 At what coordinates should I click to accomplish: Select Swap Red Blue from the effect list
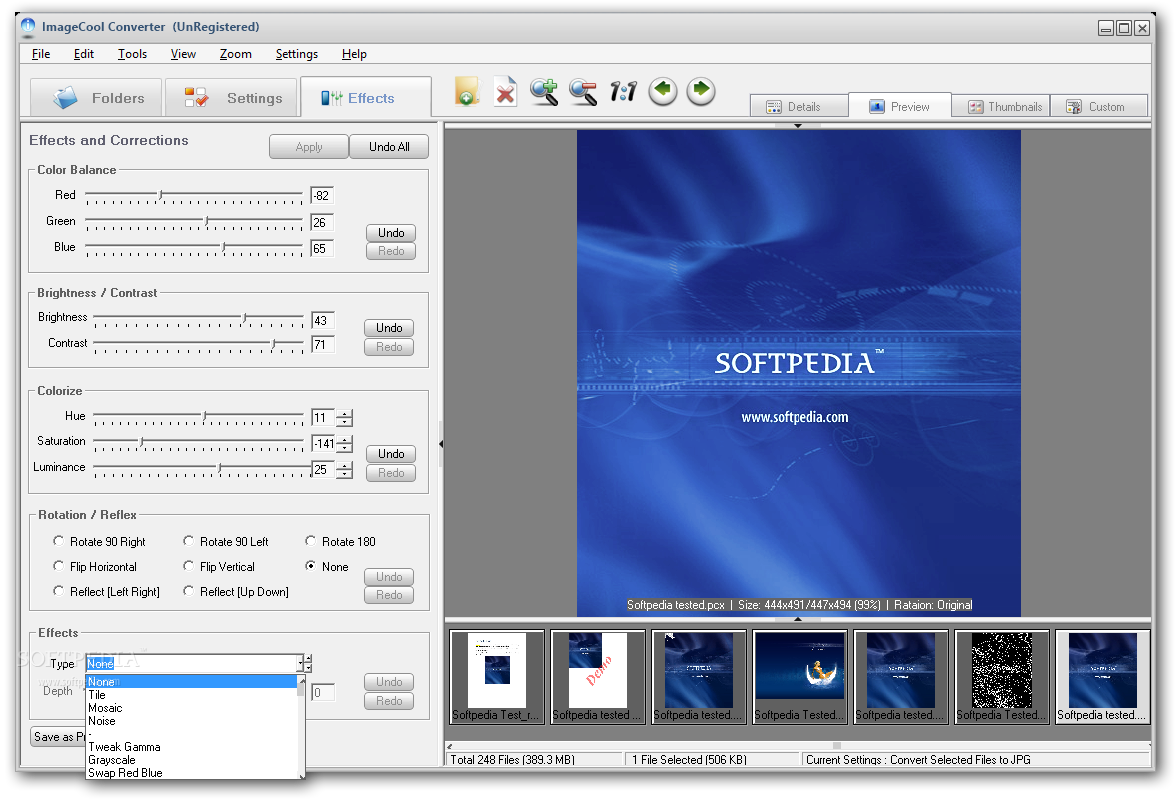coord(192,773)
